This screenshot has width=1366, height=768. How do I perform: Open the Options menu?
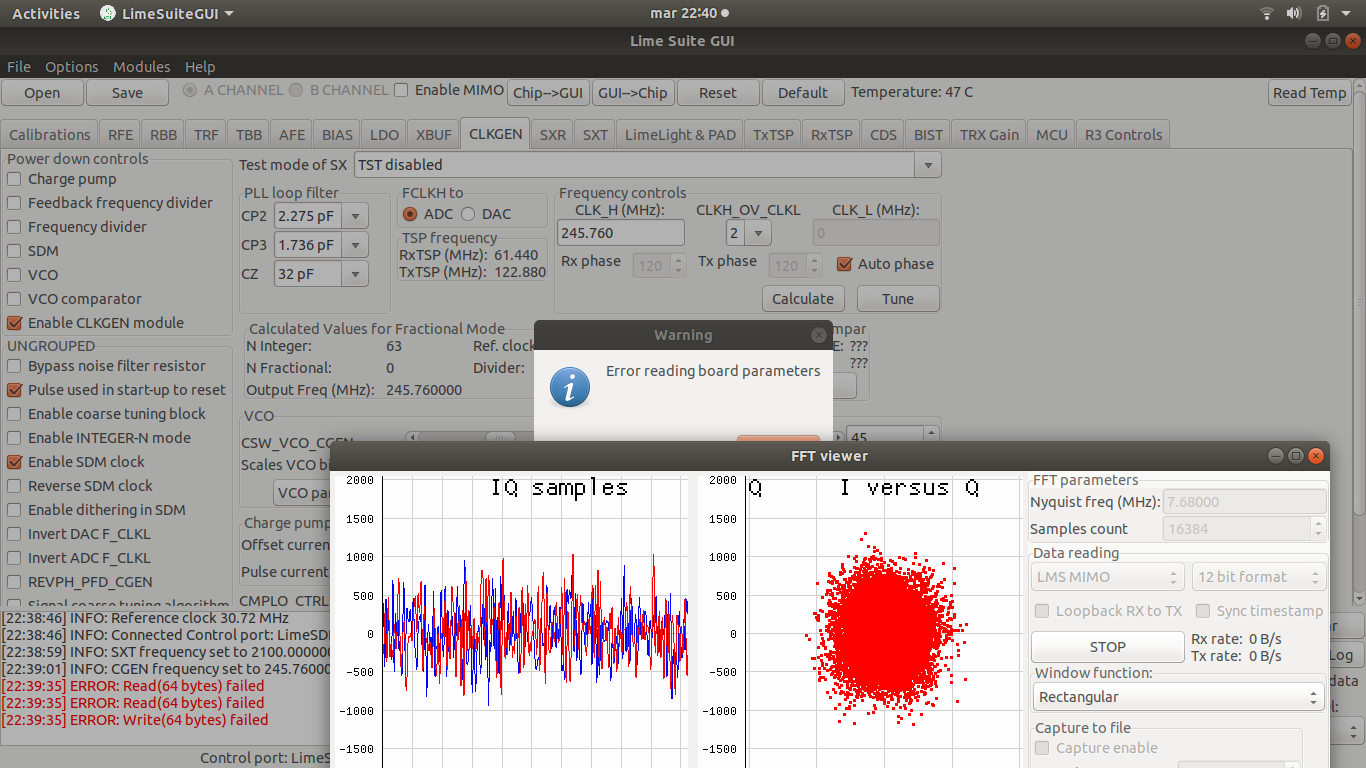click(x=71, y=67)
